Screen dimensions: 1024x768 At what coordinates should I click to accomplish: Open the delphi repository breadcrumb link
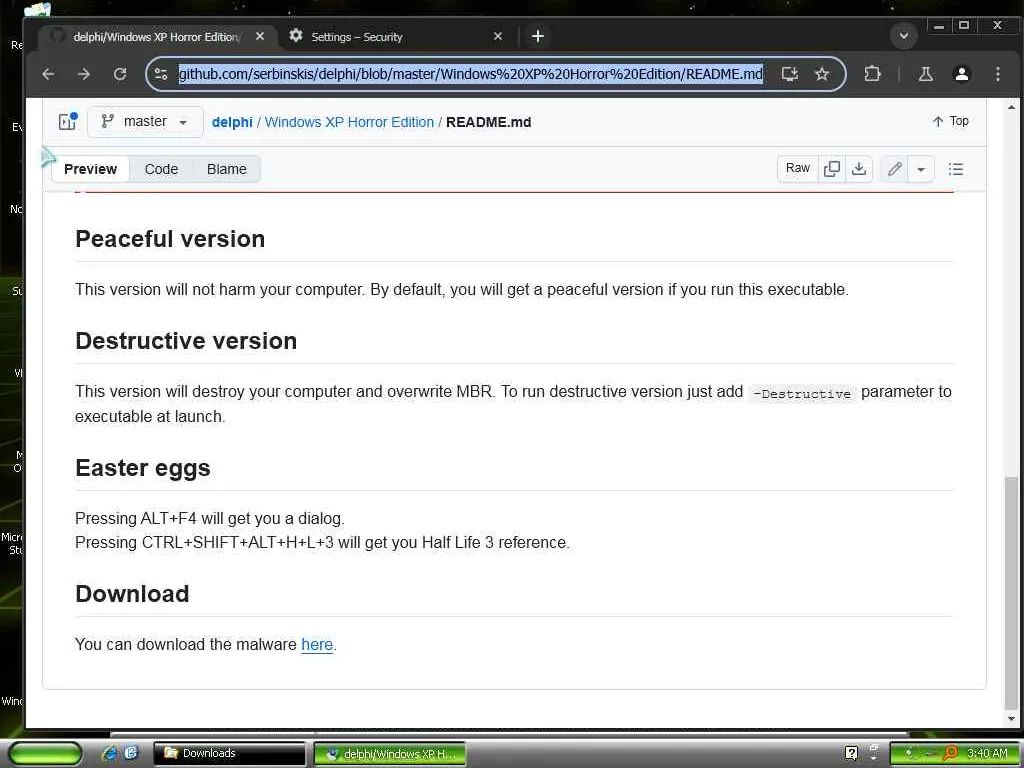[232, 122]
